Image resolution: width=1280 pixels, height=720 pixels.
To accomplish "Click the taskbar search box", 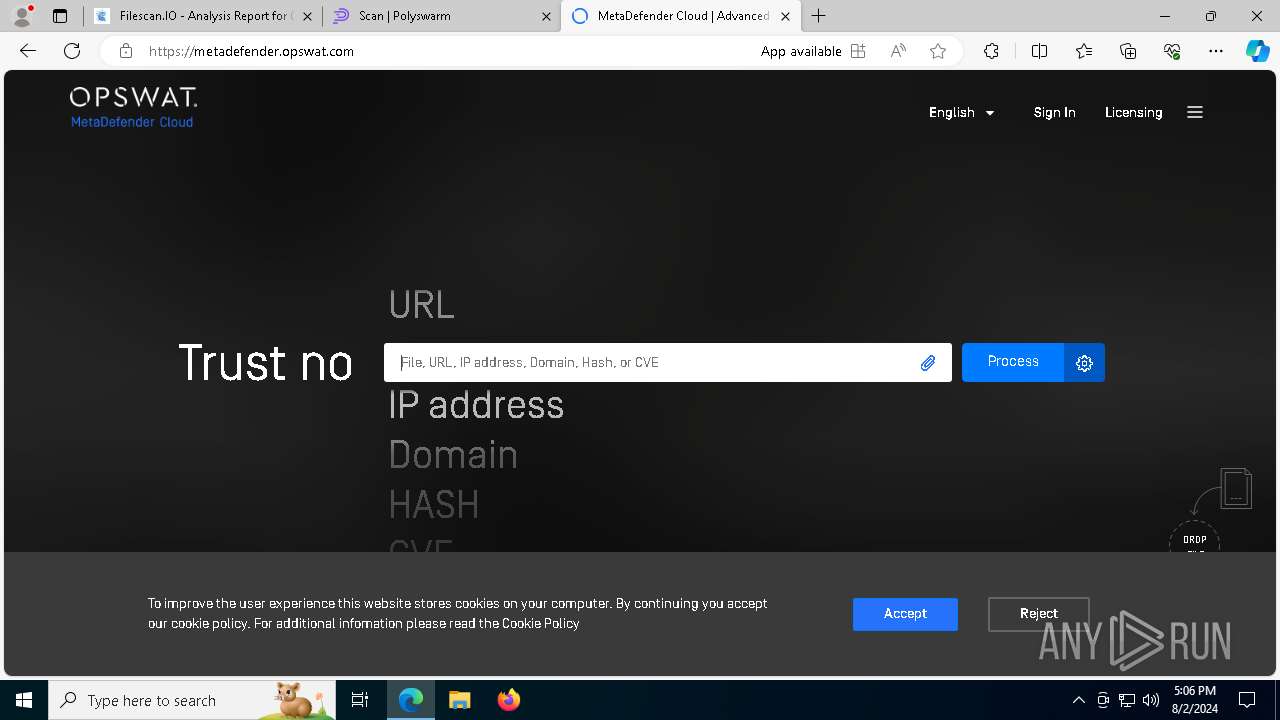I will point(192,700).
